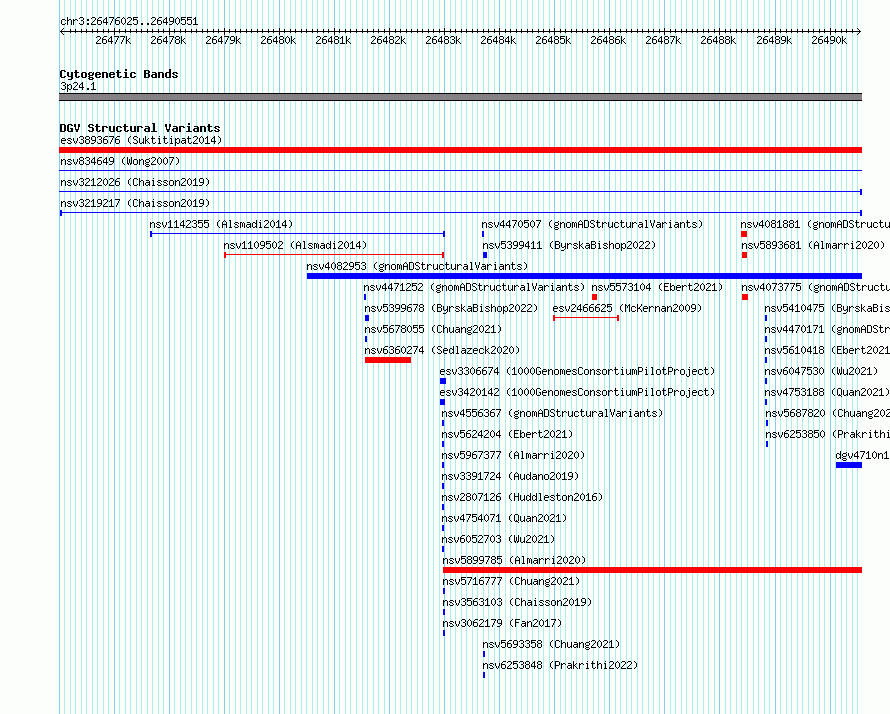
Task: Click the 26477k ruler position
Action: 113,40
